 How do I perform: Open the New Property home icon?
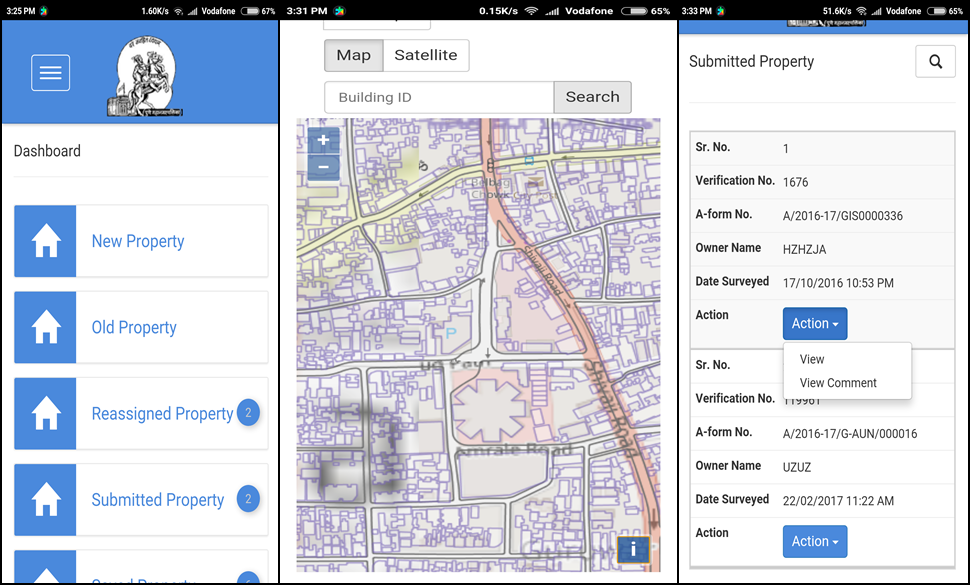(45, 241)
